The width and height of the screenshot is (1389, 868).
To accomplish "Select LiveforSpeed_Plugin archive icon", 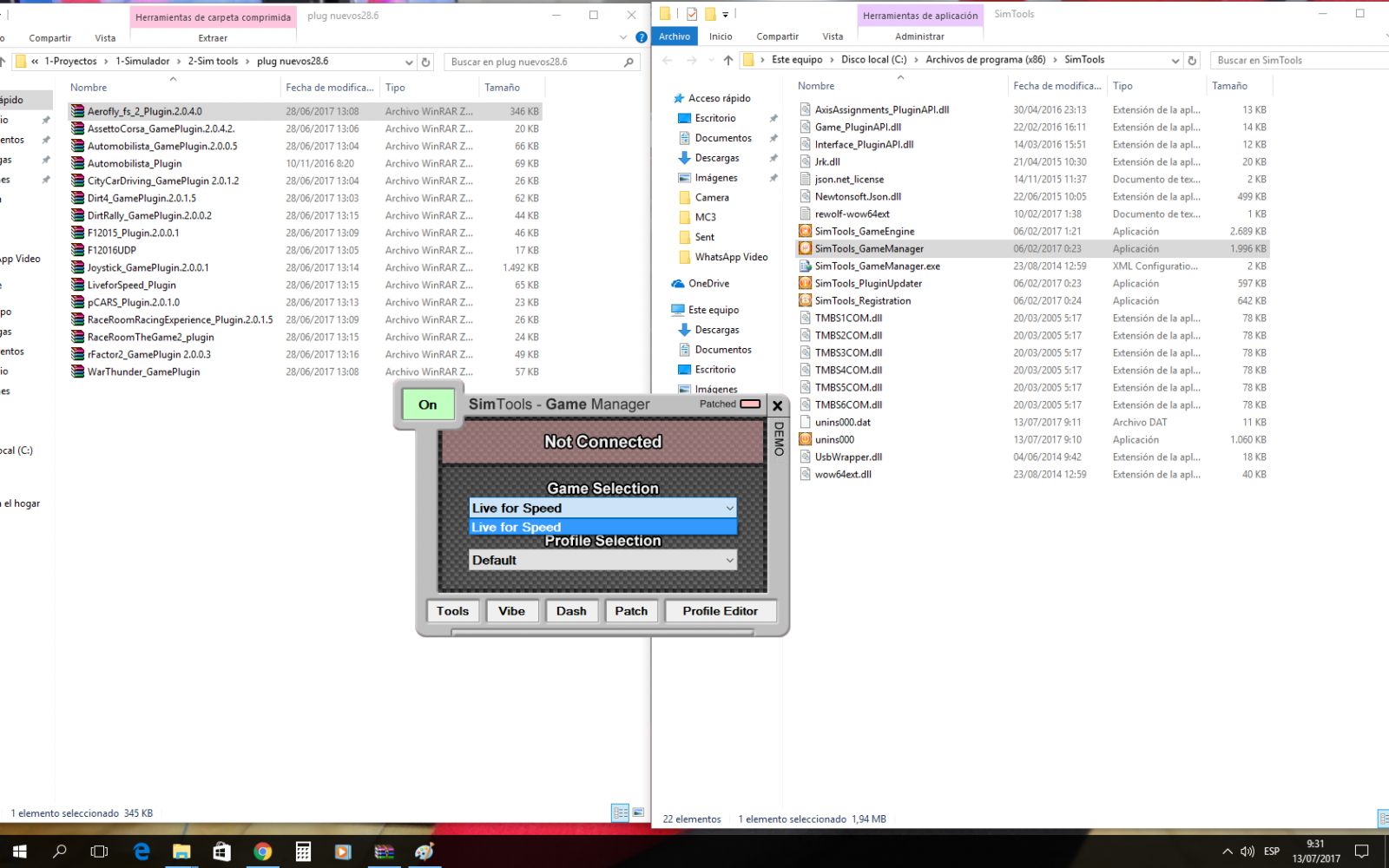I will 77,285.
